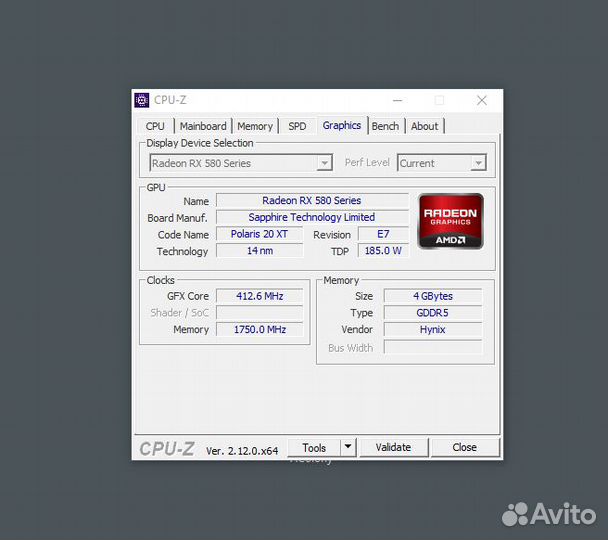
Task: Close the CPU-Z window with X
Action: [x=482, y=100]
